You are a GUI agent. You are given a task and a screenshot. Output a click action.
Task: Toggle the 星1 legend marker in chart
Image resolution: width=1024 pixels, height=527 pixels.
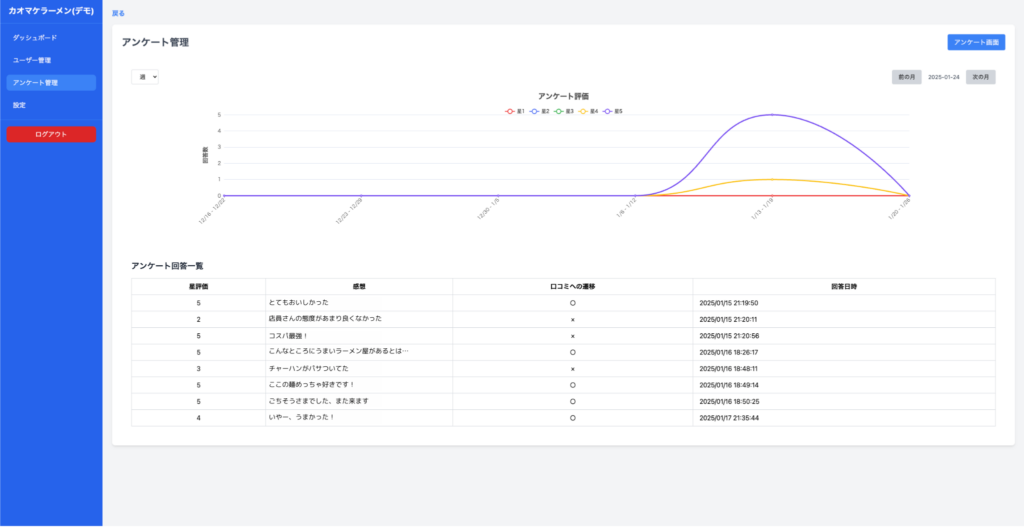tap(515, 111)
